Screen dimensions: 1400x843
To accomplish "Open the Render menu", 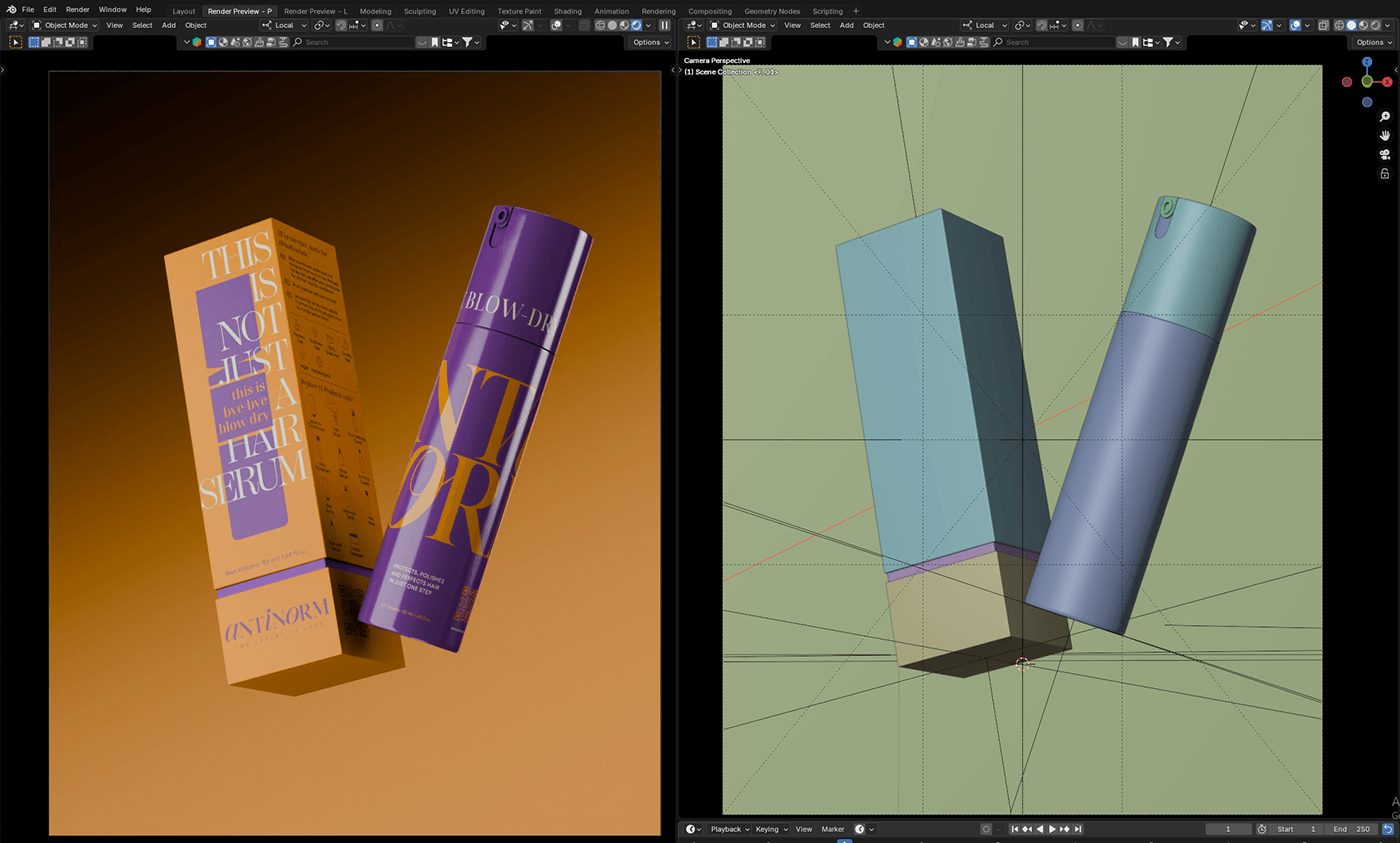I will (x=77, y=10).
